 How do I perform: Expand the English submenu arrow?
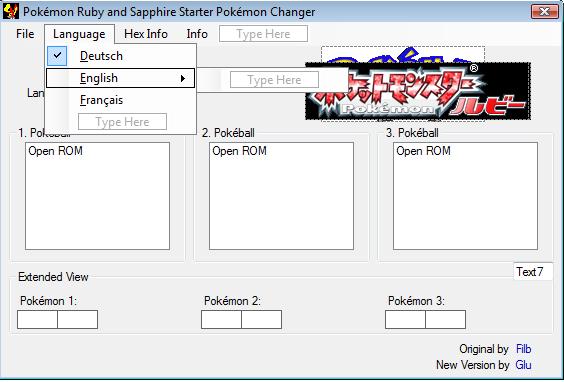[183, 78]
